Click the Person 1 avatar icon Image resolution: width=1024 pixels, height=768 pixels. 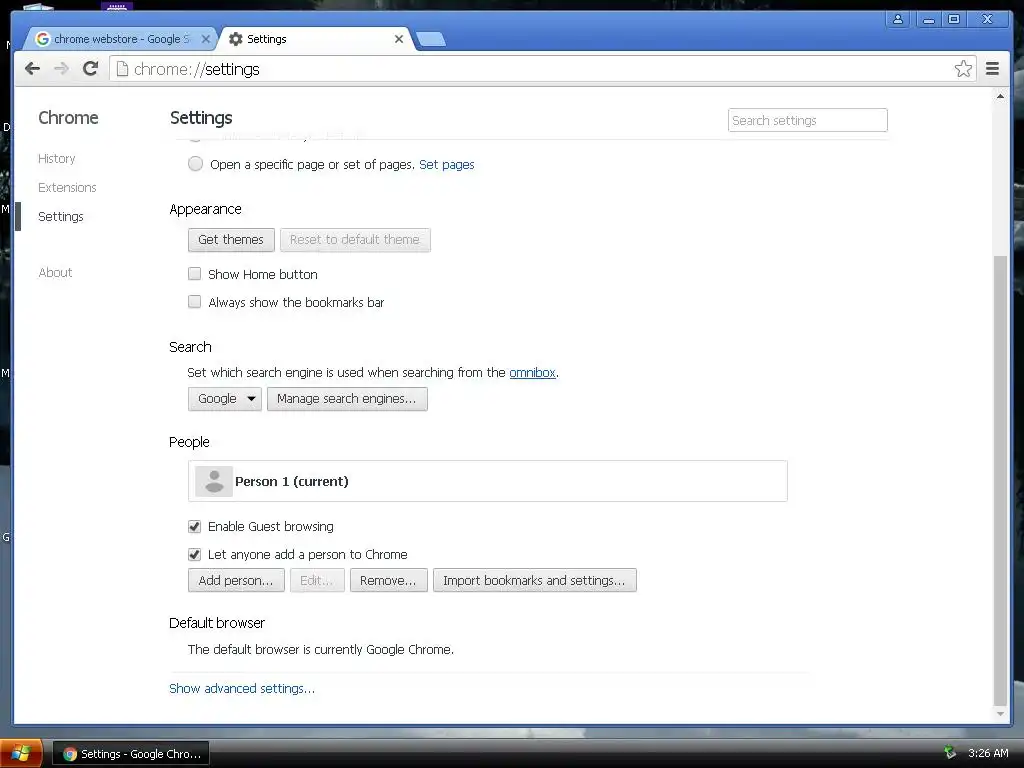click(x=214, y=481)
